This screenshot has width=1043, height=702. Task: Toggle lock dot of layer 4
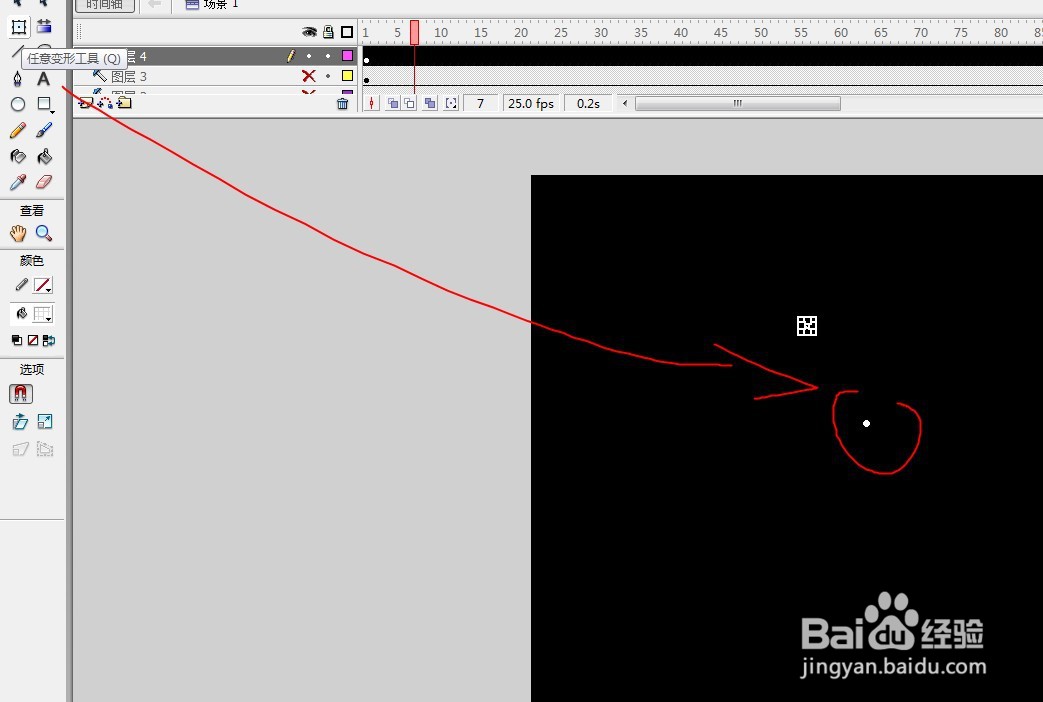(x=328, y=56)
